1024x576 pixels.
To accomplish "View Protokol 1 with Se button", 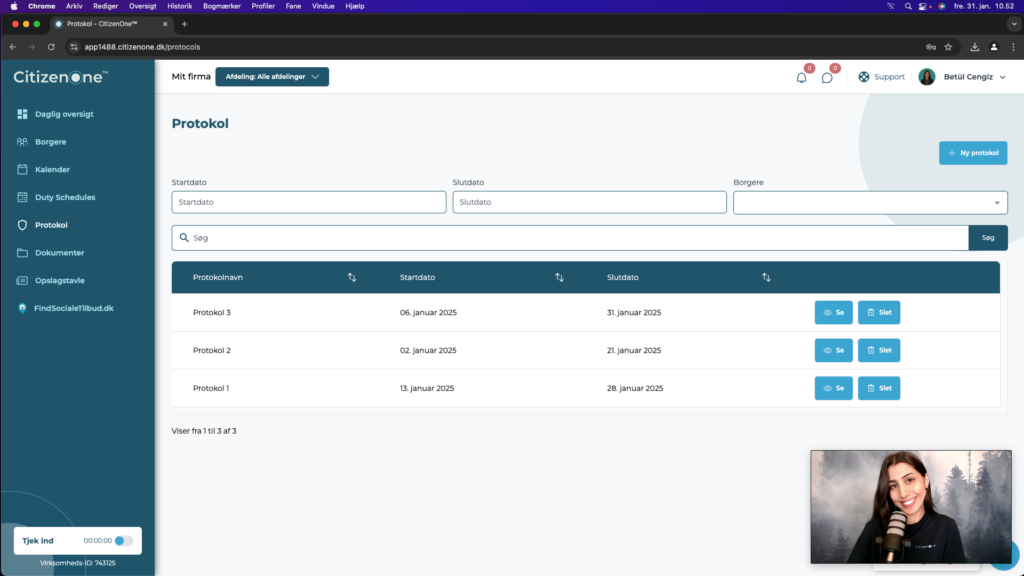I will point(833,388).
